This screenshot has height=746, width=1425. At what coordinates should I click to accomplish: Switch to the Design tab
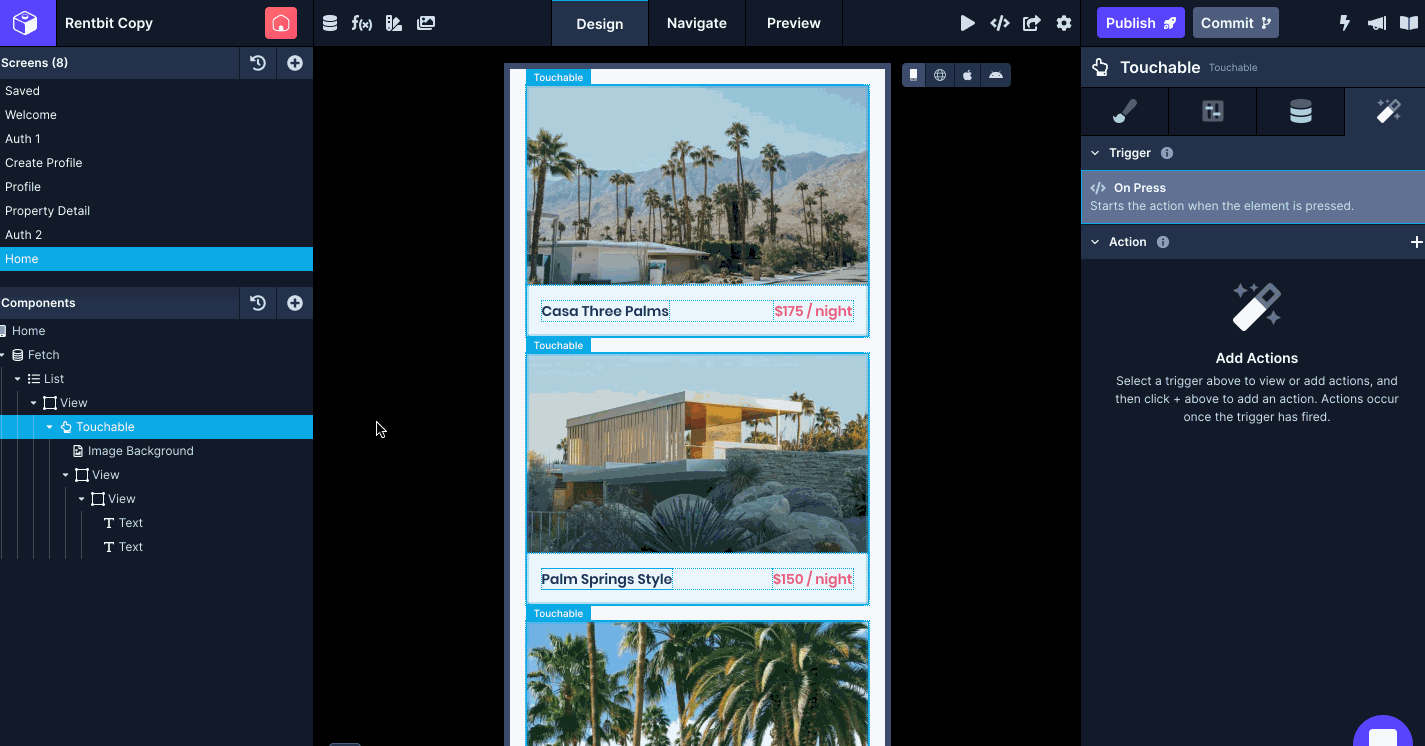pyautogui.click(x=600, y=23)
